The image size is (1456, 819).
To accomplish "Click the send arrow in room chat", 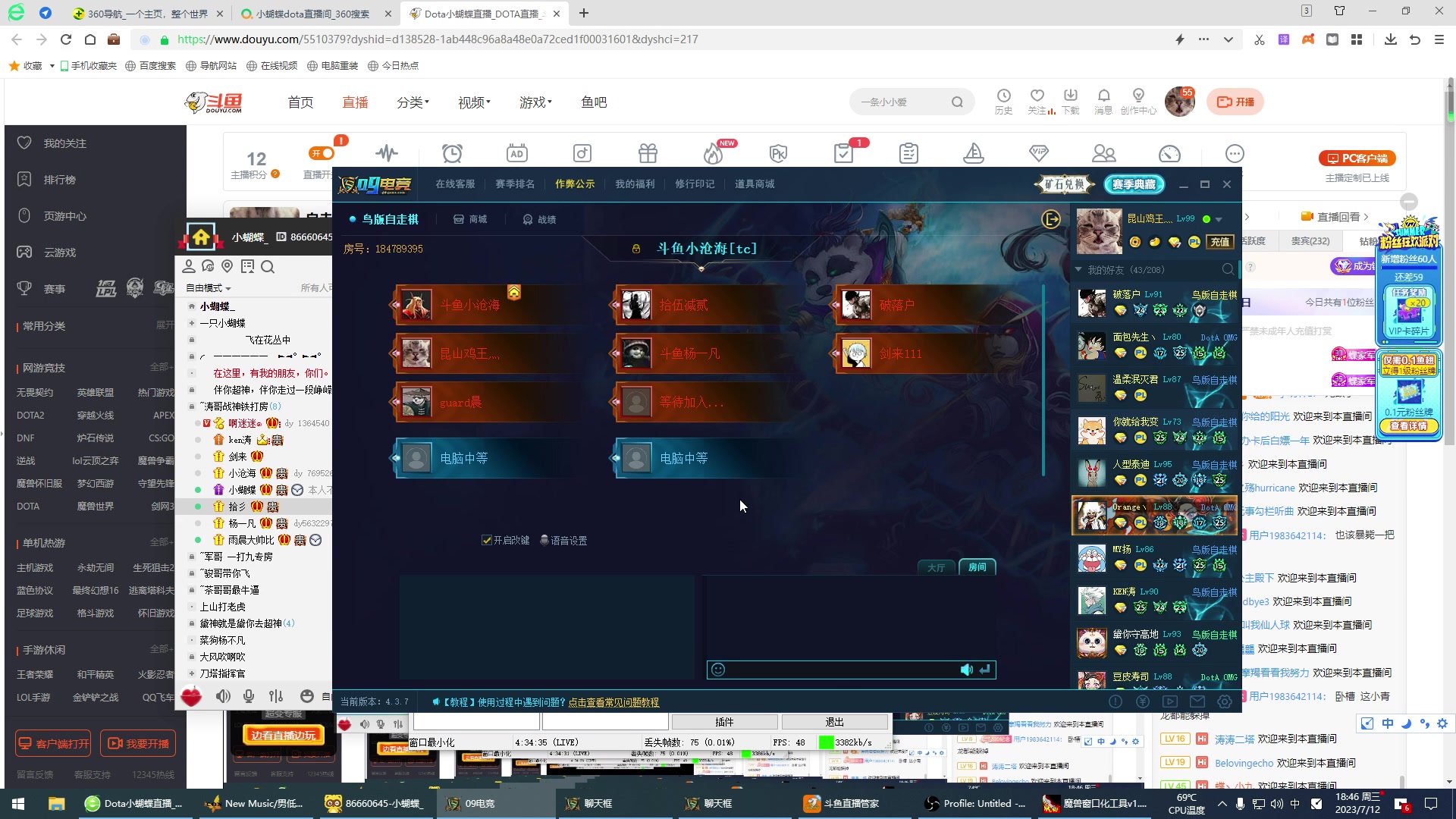I will [984, 670].
